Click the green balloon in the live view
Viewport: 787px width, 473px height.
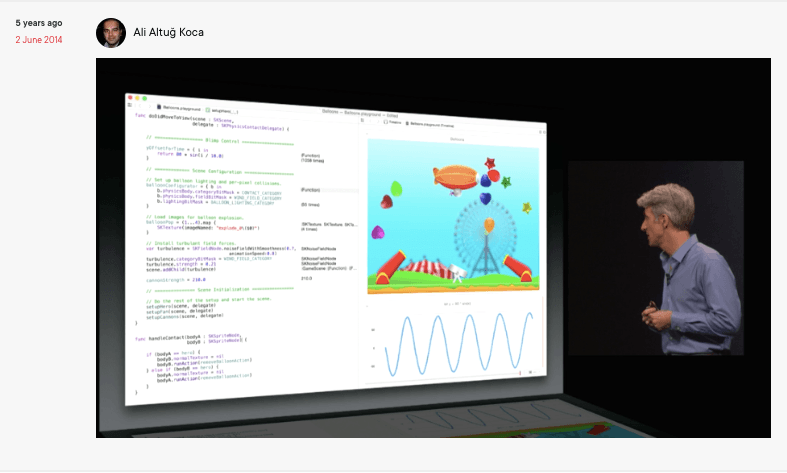tap(395, 187)
